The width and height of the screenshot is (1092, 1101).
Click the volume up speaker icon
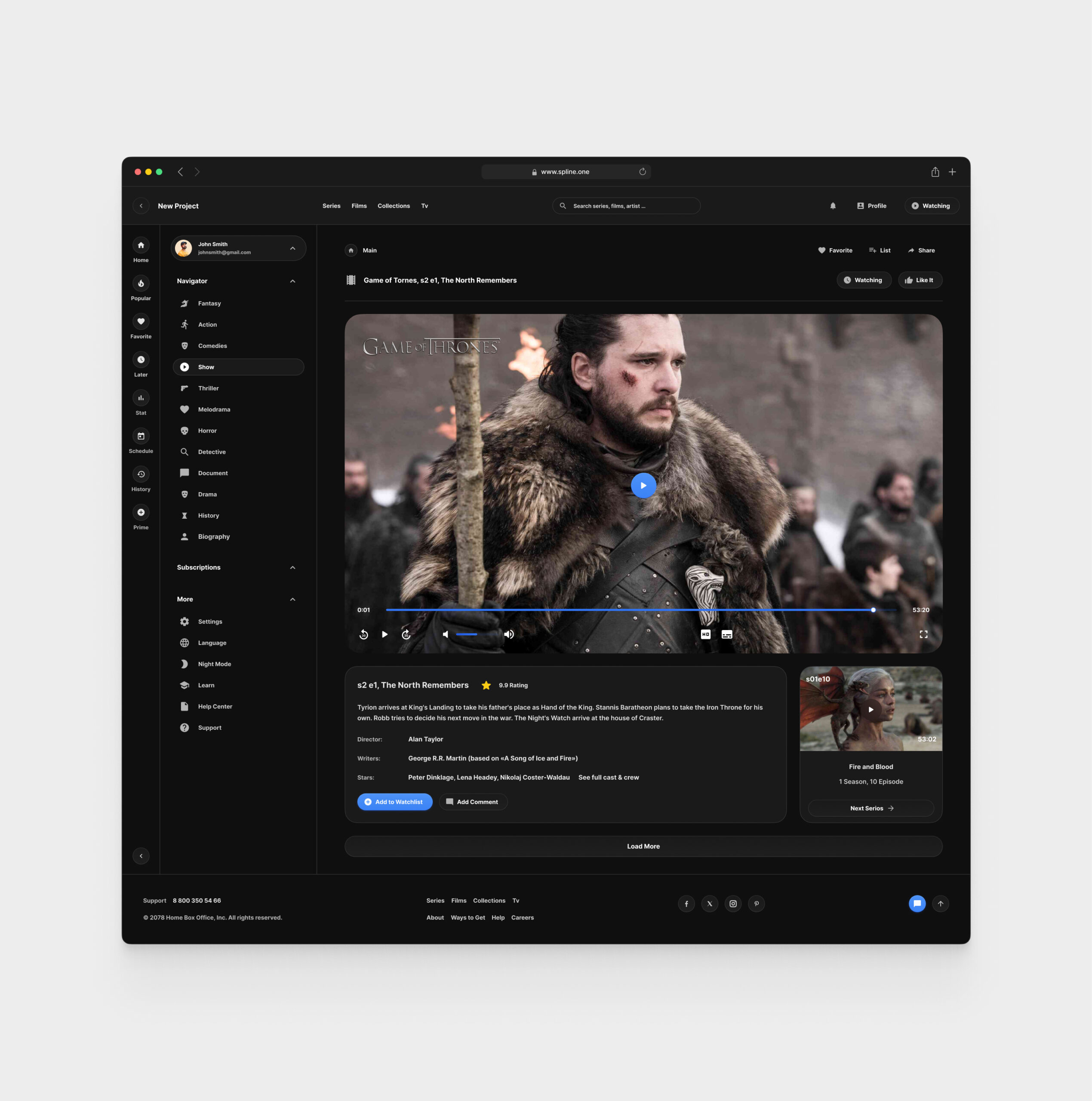pyautogui.click(x=509, y=634)
